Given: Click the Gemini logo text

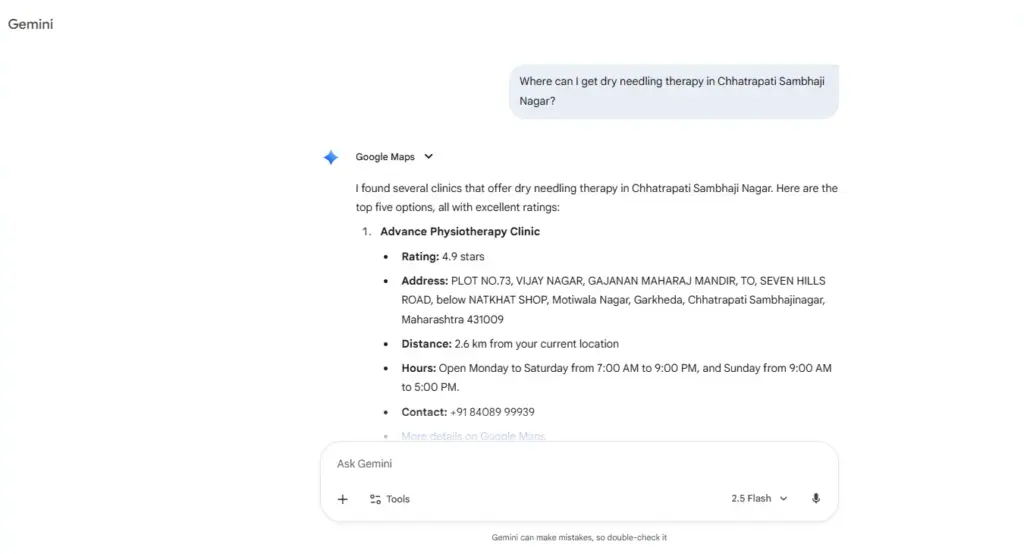Looking at the screenshot, I should 31,24.
